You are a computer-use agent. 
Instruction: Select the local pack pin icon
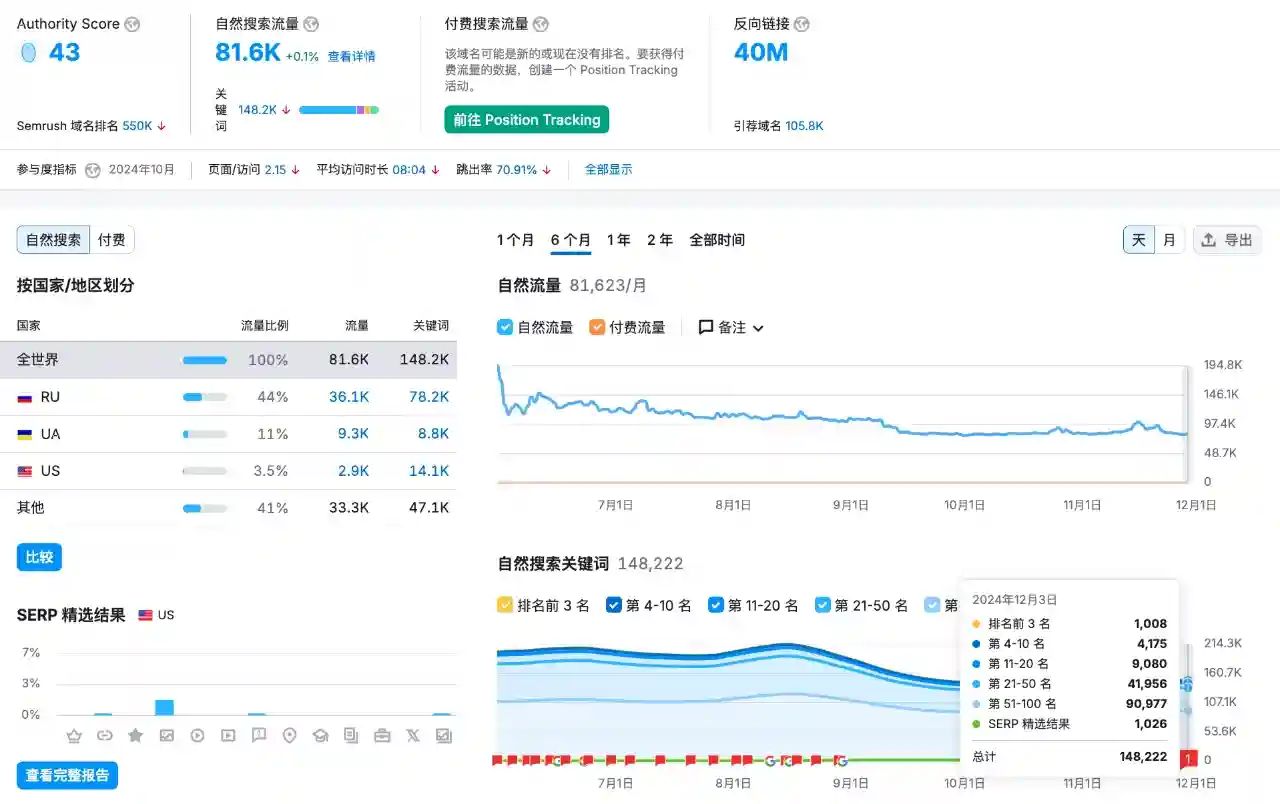(x=290, y=735)
